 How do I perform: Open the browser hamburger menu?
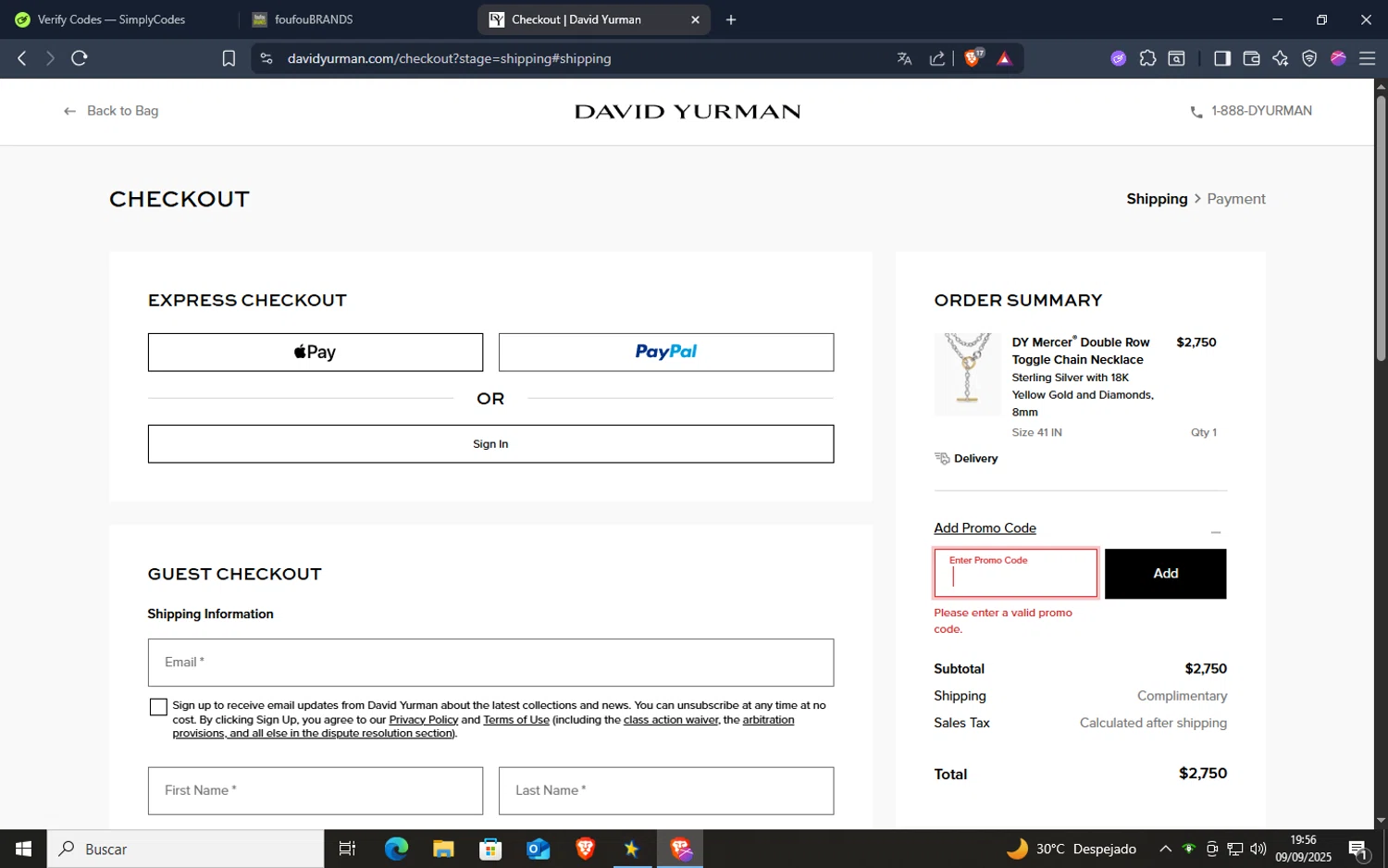pos(1367,58)
